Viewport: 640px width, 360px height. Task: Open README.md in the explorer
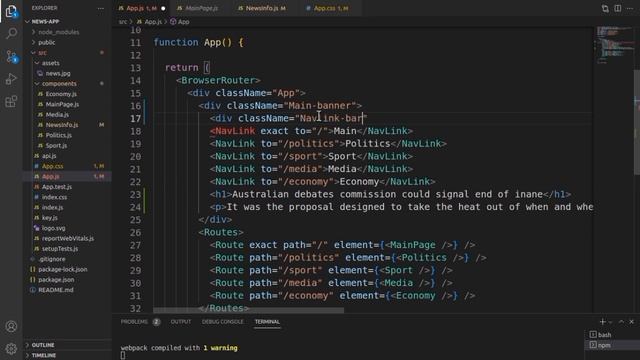tap(56, 290)
